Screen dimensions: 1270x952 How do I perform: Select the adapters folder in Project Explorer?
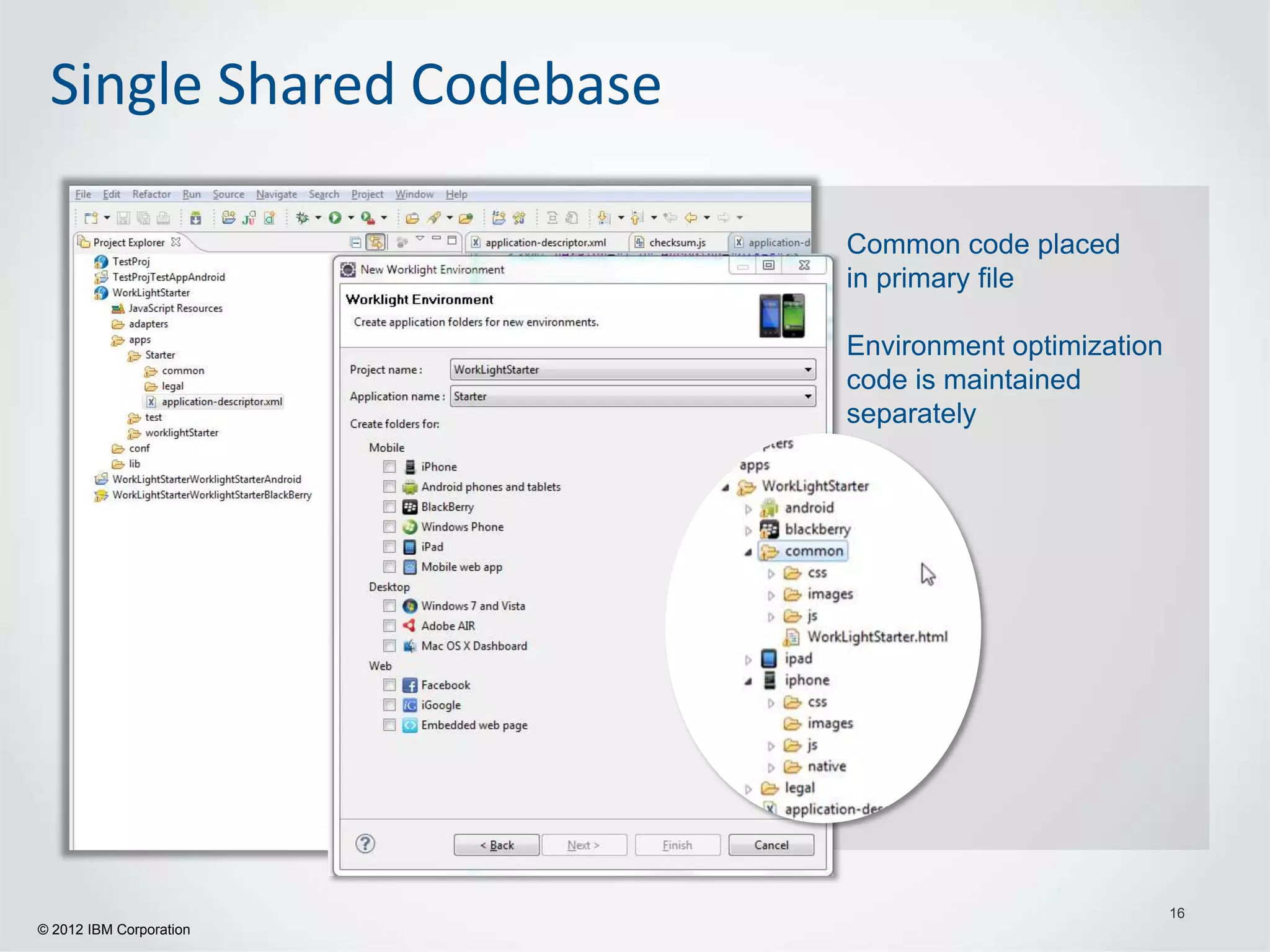coord(148,324)
